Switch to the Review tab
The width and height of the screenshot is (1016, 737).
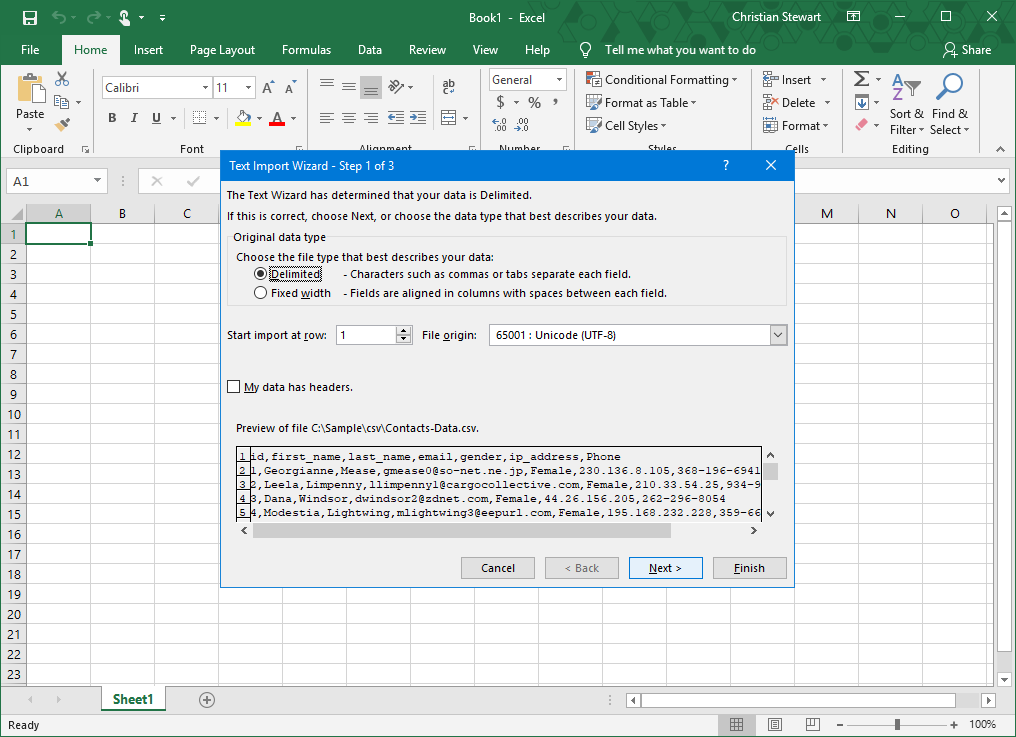pyautogui.click(x=427, y=50)
